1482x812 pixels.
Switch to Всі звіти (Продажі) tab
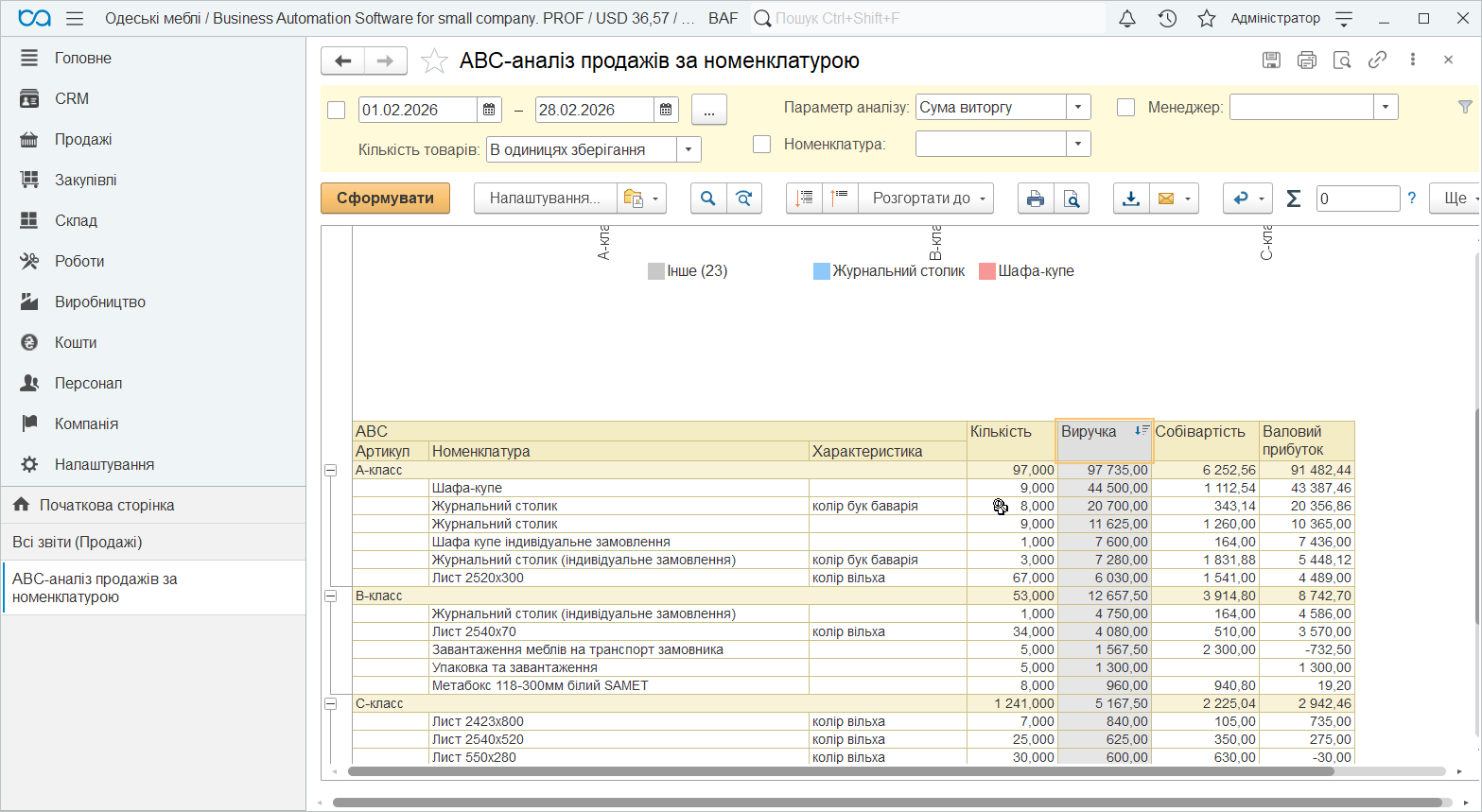click(78, 542)
